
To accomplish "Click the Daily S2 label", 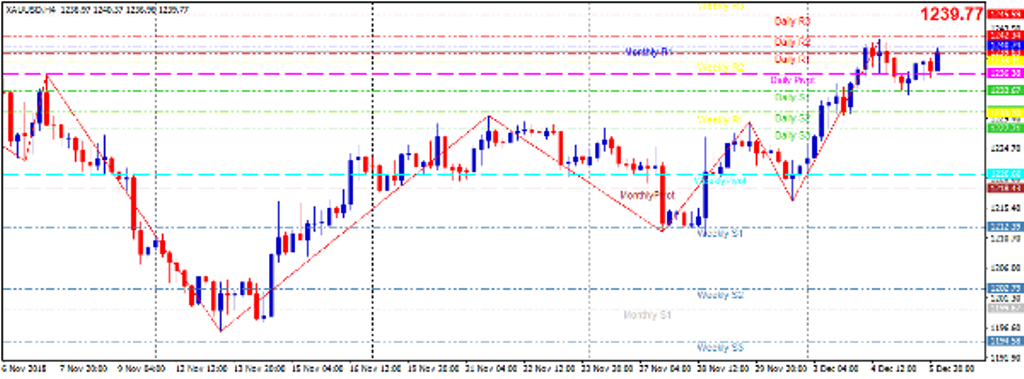I will (x=792, y=118).
